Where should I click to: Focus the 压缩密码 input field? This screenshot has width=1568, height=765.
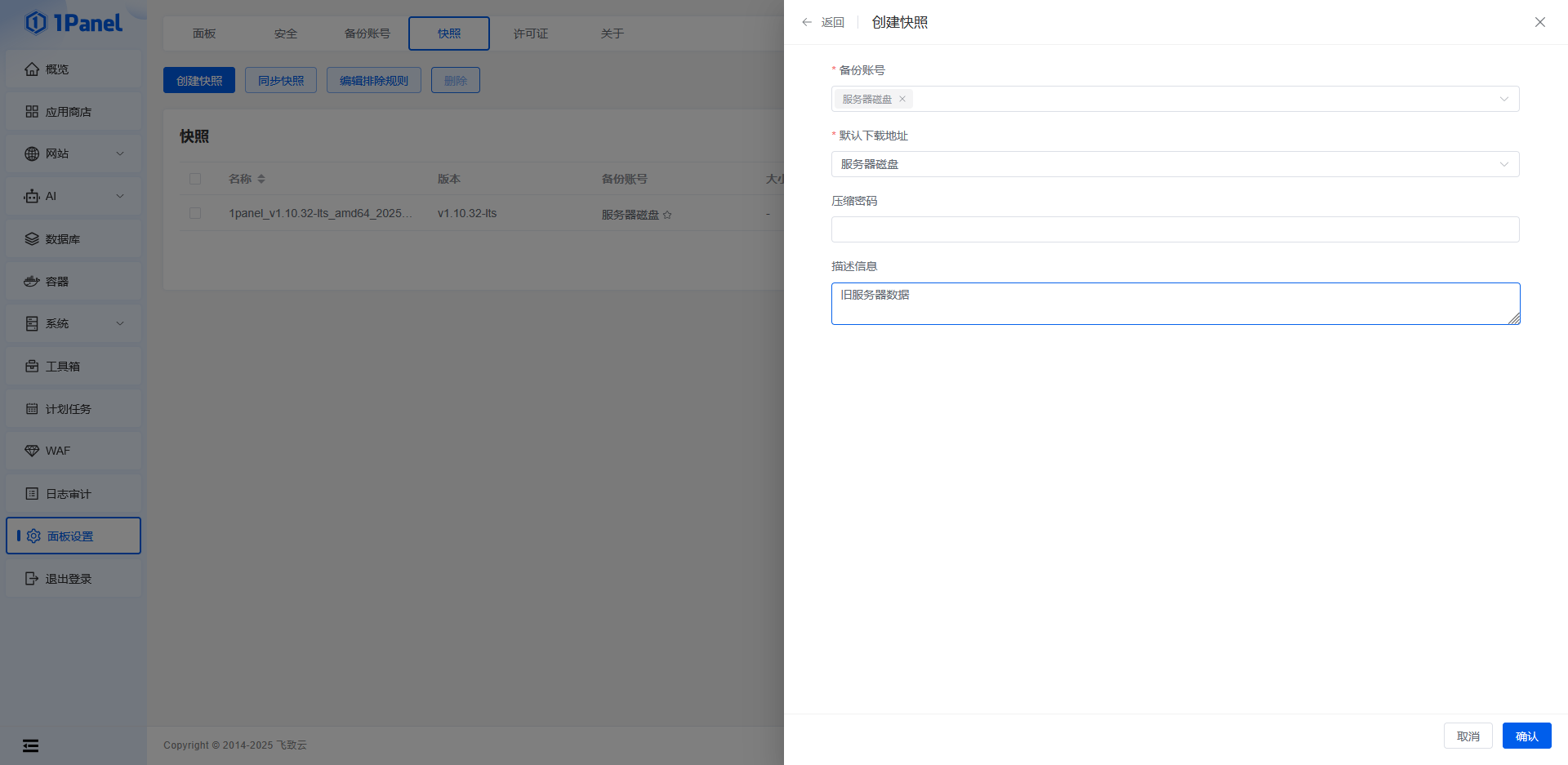[x=1174, y=229]
